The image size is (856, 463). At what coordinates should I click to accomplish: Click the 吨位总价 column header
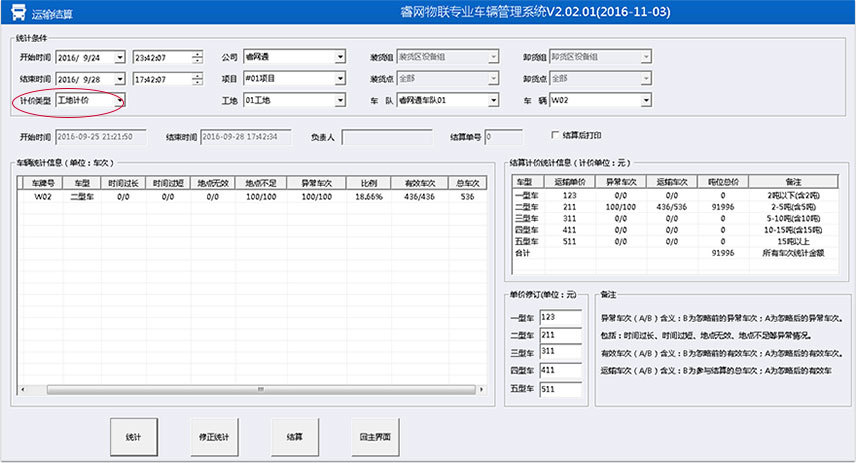[x=723, y=182]
